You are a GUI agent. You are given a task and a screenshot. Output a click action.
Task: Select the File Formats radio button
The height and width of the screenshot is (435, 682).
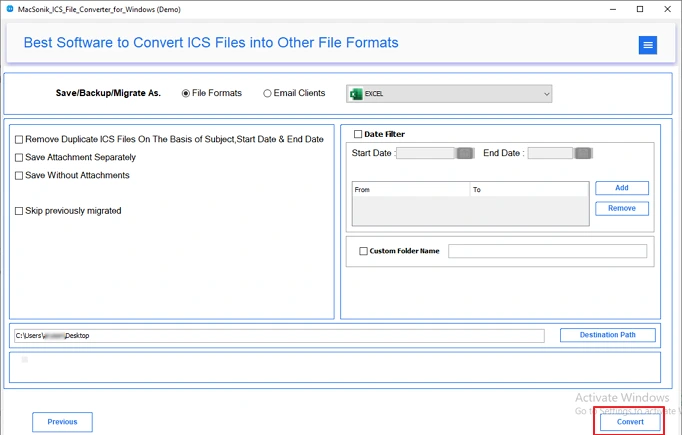(186, 94)
